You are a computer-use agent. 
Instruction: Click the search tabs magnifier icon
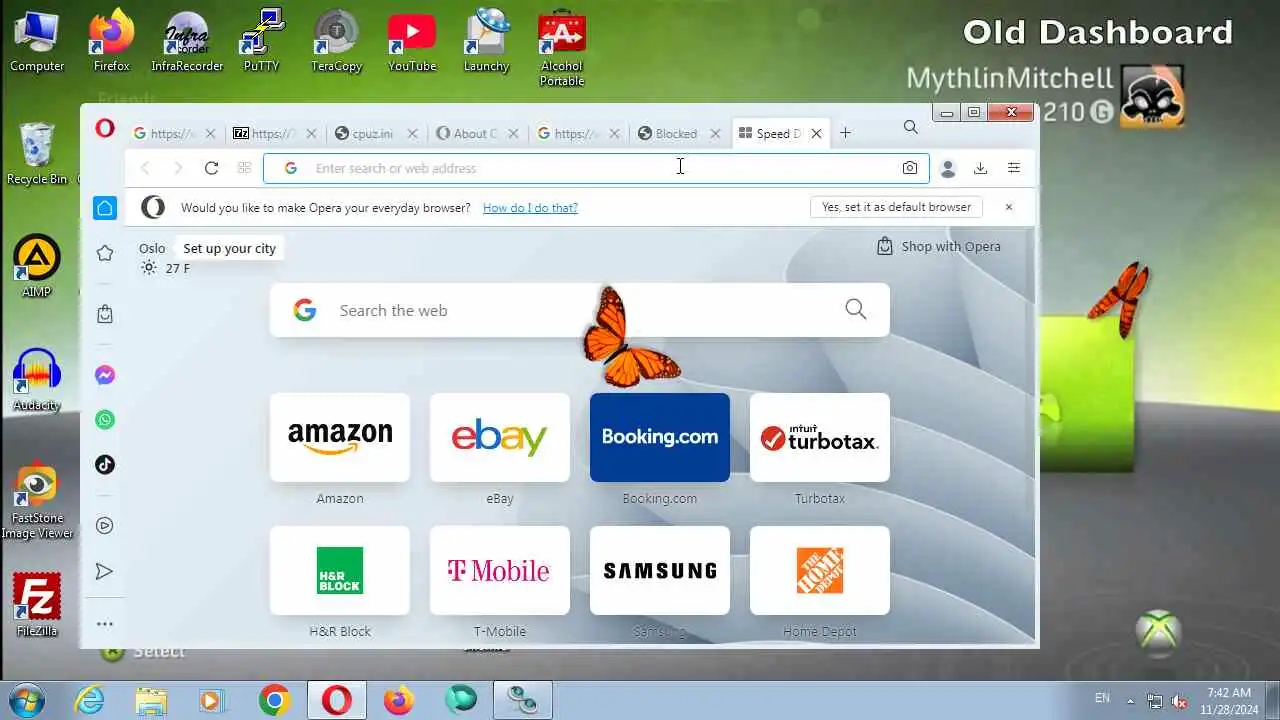pos(910,127)
